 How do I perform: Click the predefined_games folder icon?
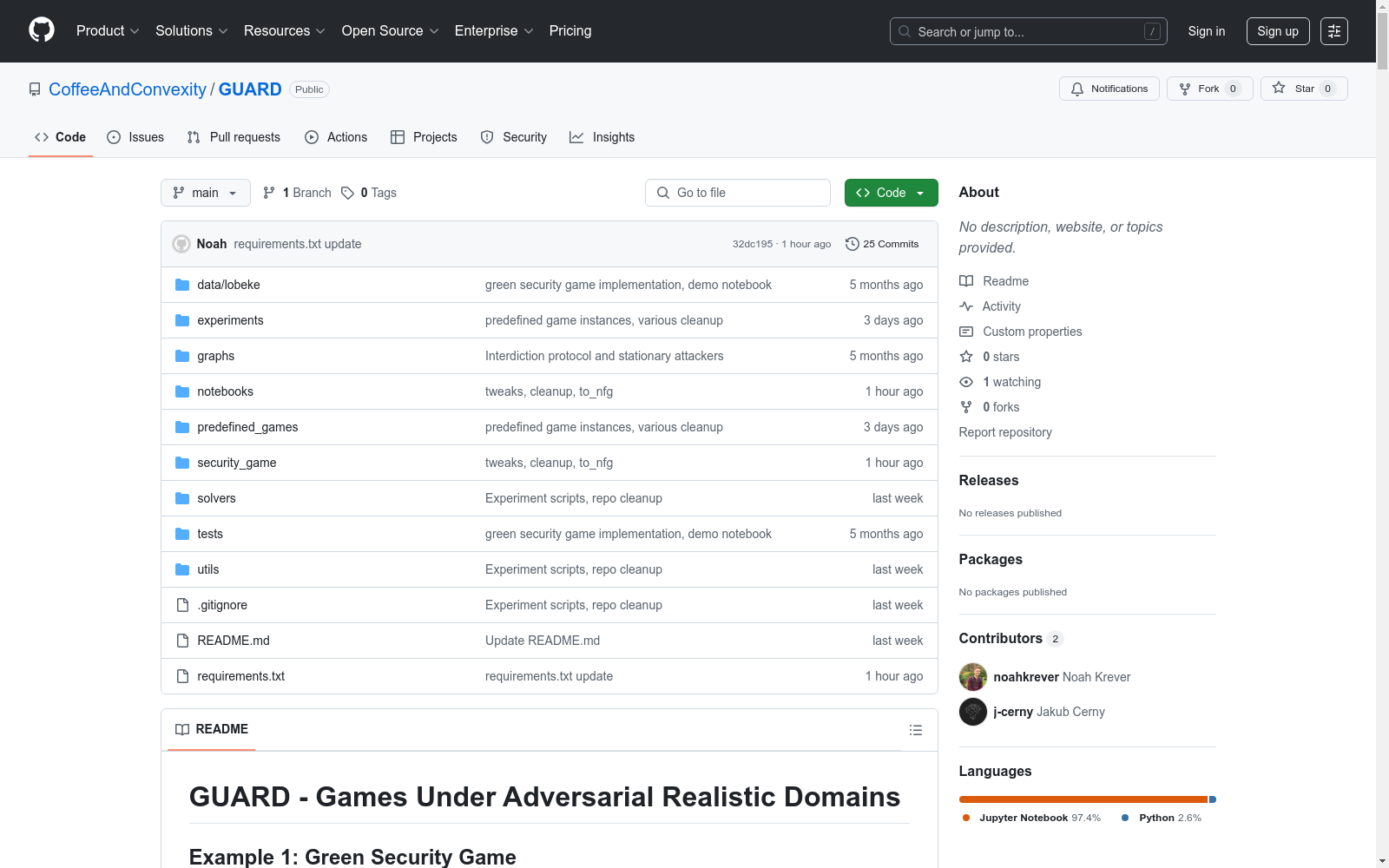pos(182,427)
